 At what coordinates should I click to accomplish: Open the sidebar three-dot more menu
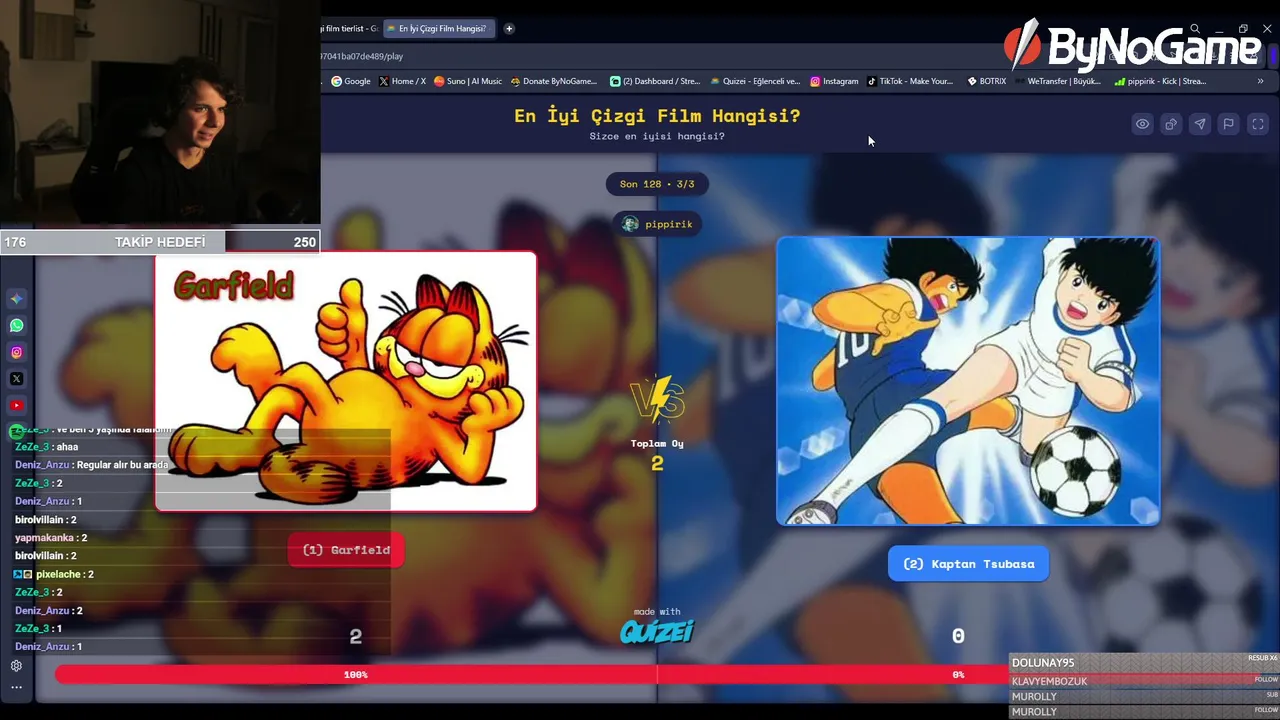[16, 687]
